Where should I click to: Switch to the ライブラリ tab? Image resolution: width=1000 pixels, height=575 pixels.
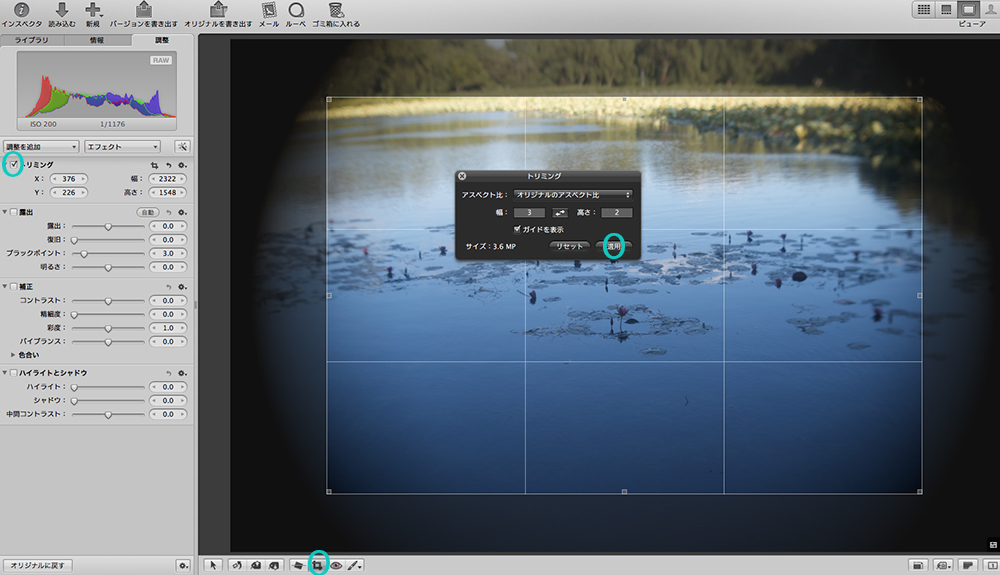(33, 41)
